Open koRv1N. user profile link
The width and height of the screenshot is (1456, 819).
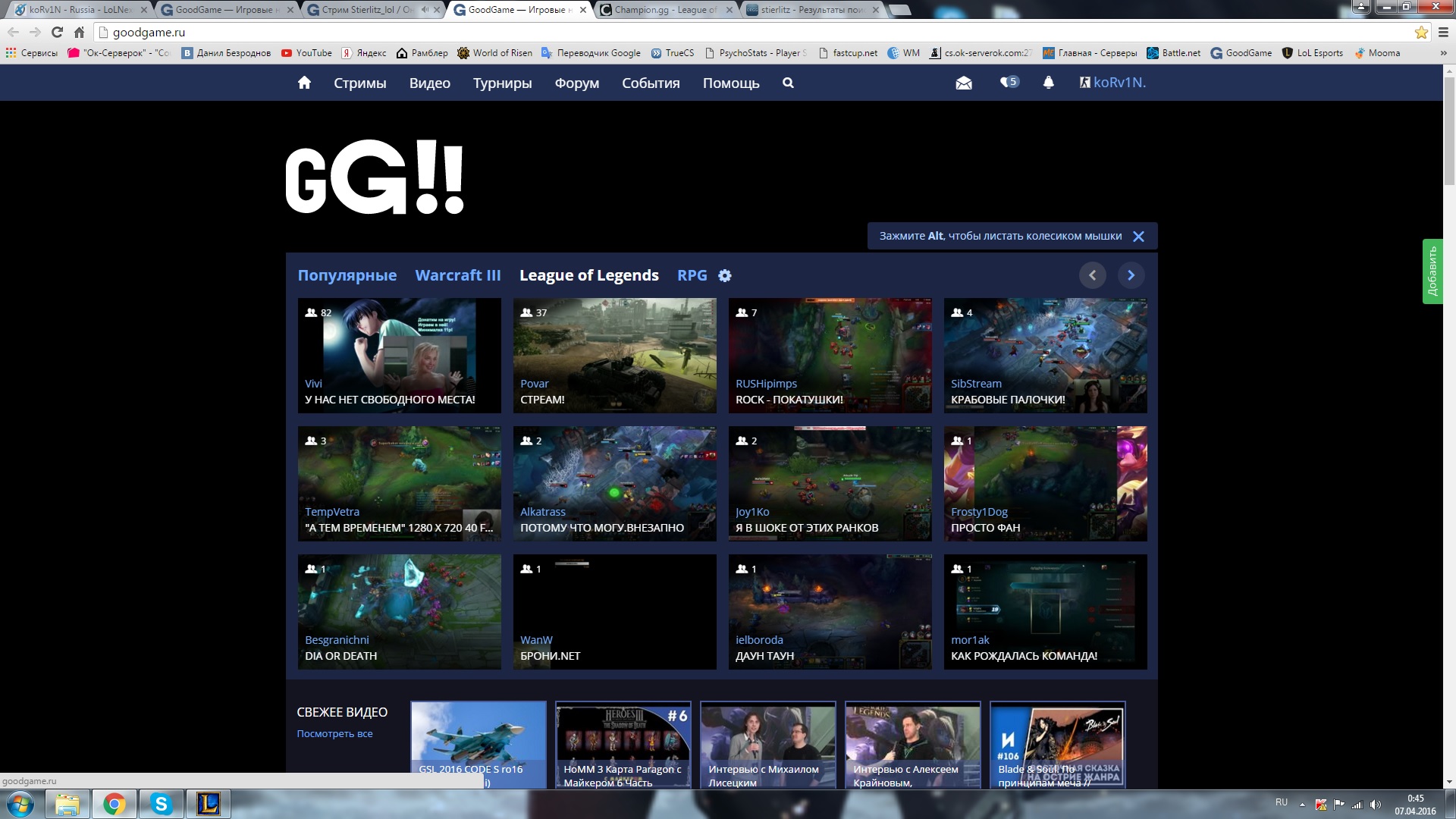[1112, 82]
